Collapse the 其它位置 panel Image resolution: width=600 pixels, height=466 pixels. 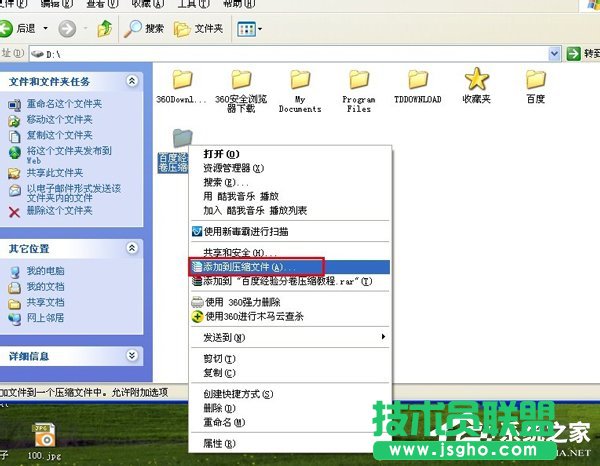132,247
